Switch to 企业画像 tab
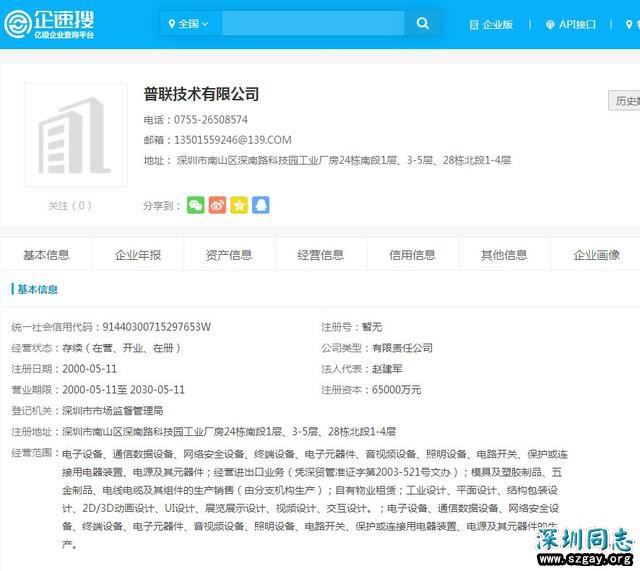Screen dimensions: 640x571 tap(596, 255)
